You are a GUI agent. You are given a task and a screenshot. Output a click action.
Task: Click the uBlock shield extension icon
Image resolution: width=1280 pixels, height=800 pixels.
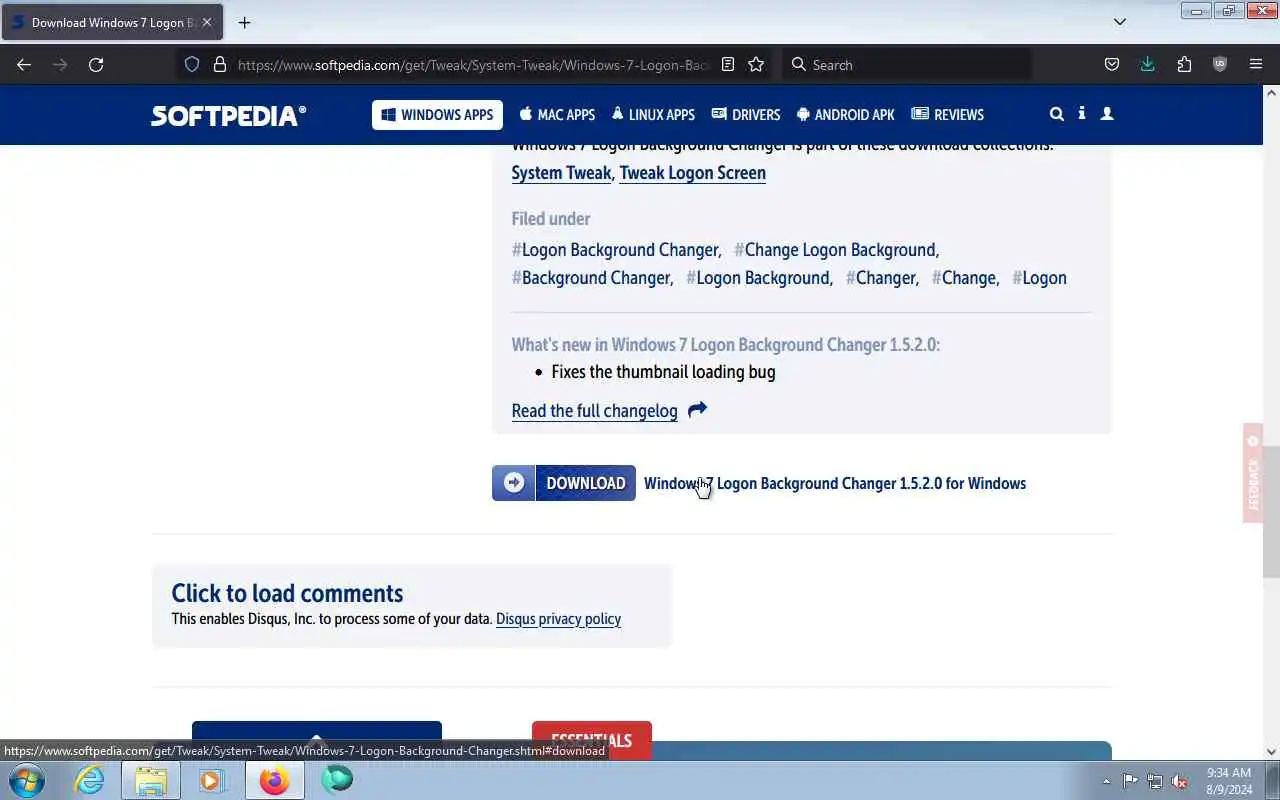point(1220,64)
